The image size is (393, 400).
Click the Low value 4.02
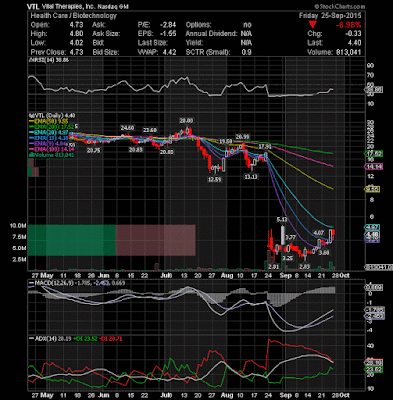coord(77,43)
